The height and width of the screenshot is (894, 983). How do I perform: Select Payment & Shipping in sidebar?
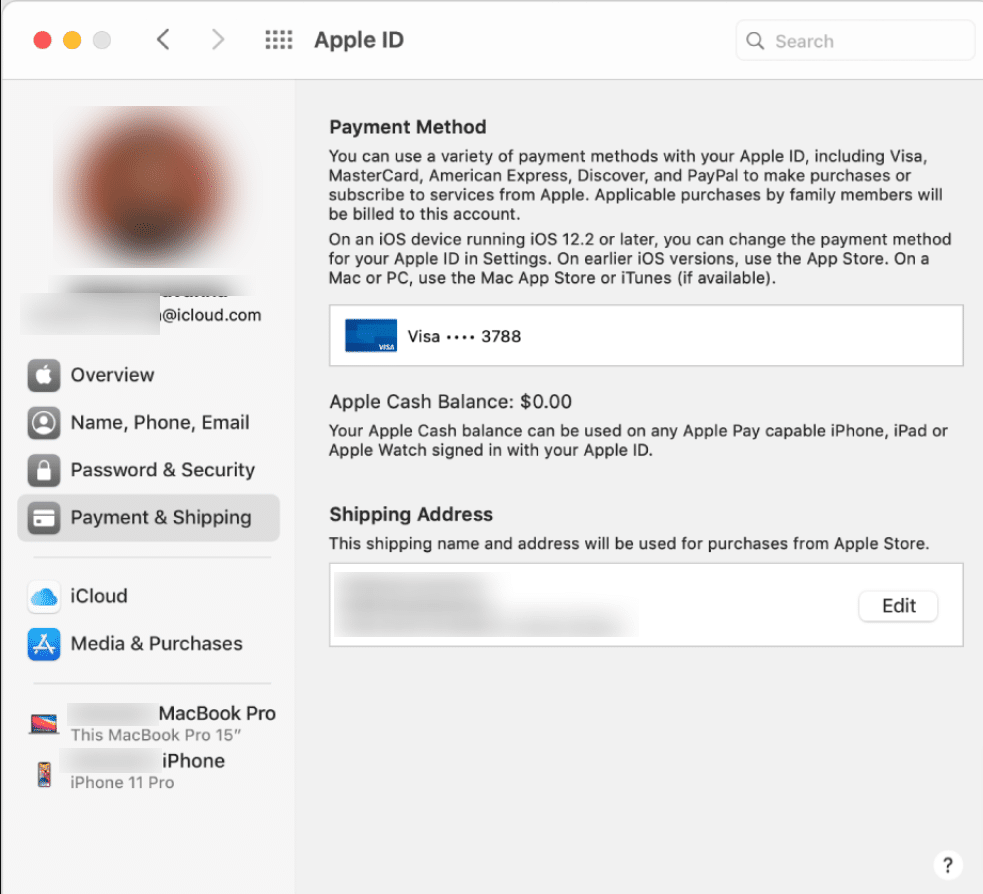point(149,518)
